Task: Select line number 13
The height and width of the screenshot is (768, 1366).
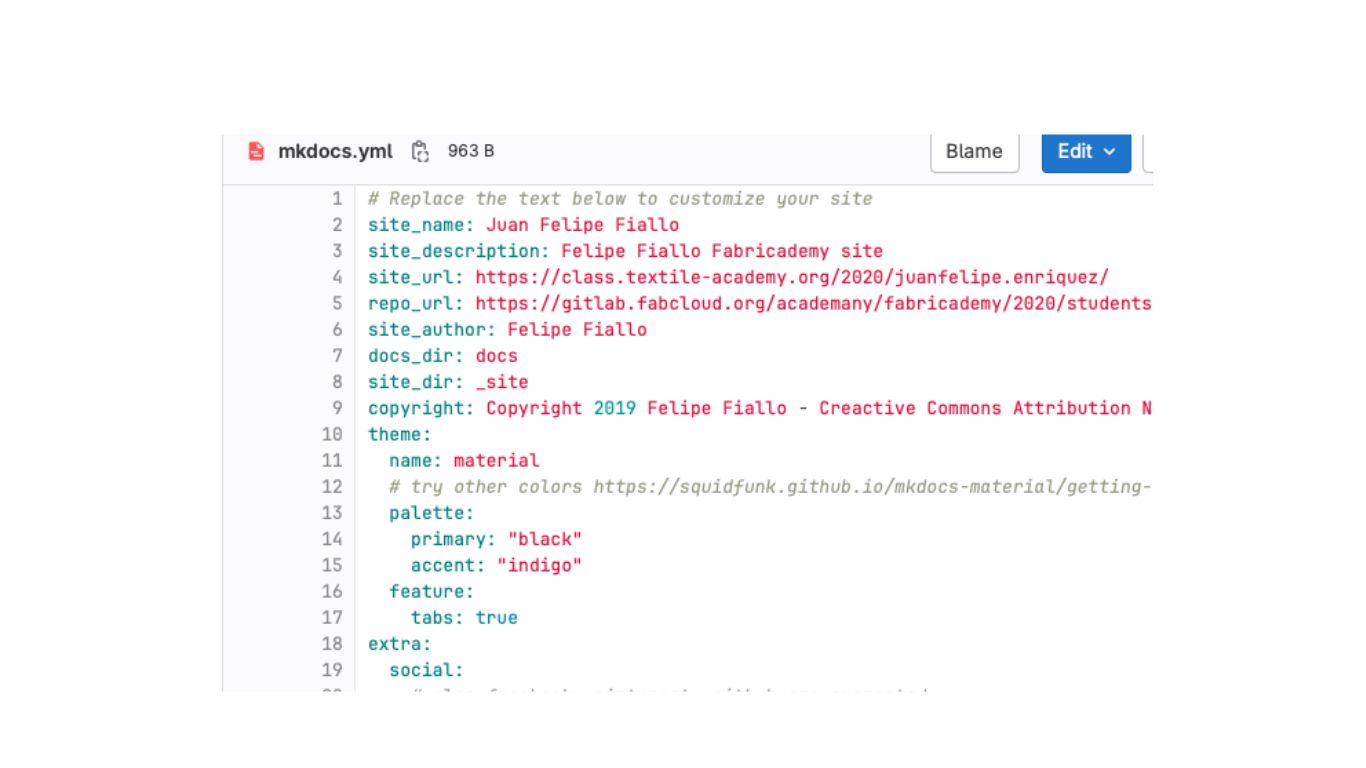Action: 332,513
